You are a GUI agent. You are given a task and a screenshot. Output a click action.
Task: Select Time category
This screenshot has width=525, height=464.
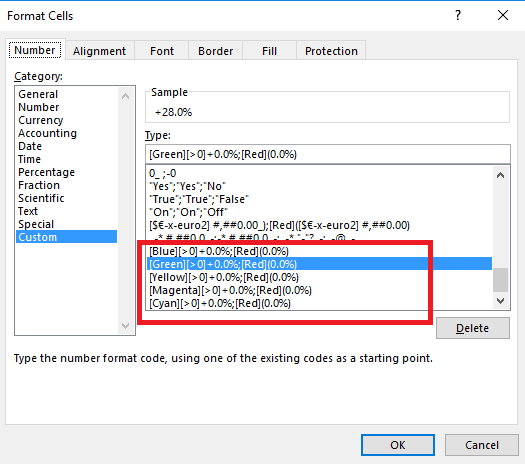[67, 159]
